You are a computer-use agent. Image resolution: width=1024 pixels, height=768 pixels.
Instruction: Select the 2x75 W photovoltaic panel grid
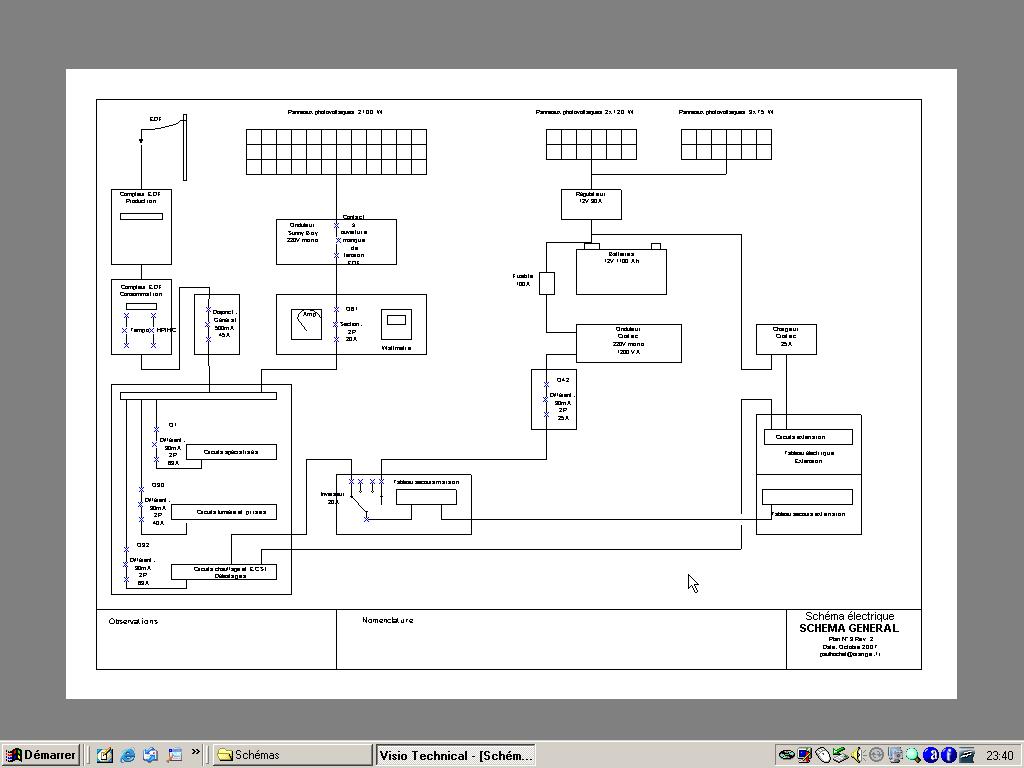pyautogui.click(x=726, y=144)
